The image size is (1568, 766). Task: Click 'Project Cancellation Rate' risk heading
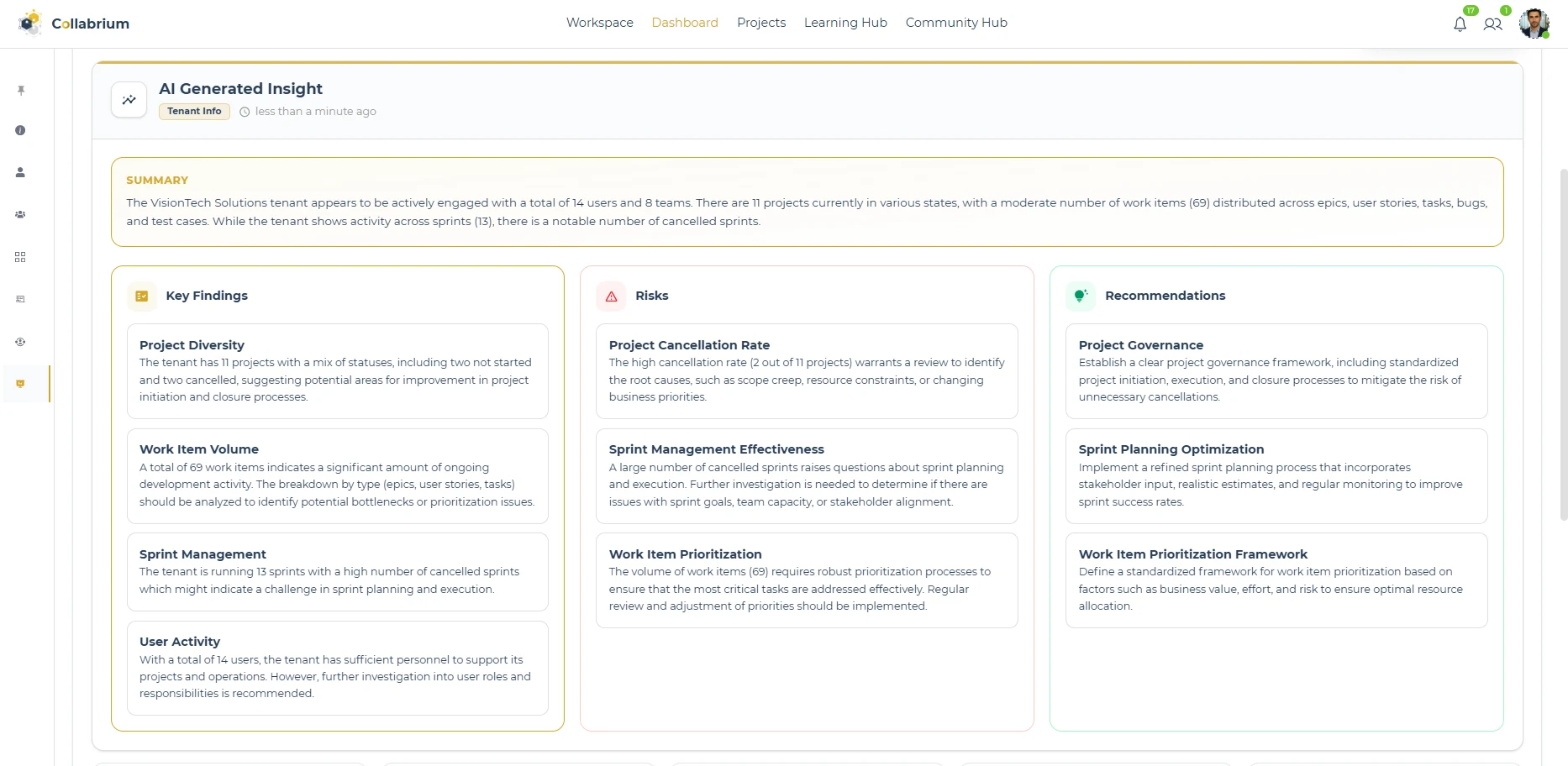(689, 345)
